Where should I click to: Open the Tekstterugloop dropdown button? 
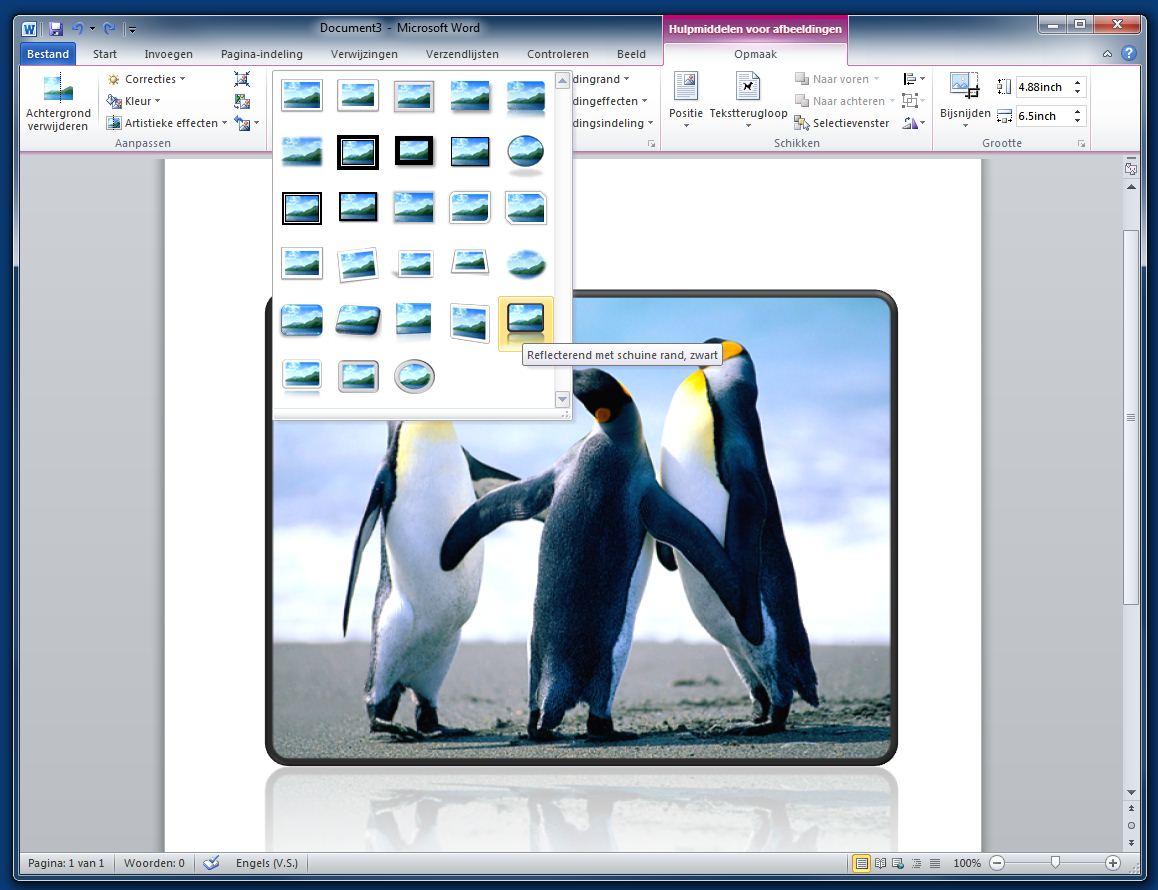(748, 101)
